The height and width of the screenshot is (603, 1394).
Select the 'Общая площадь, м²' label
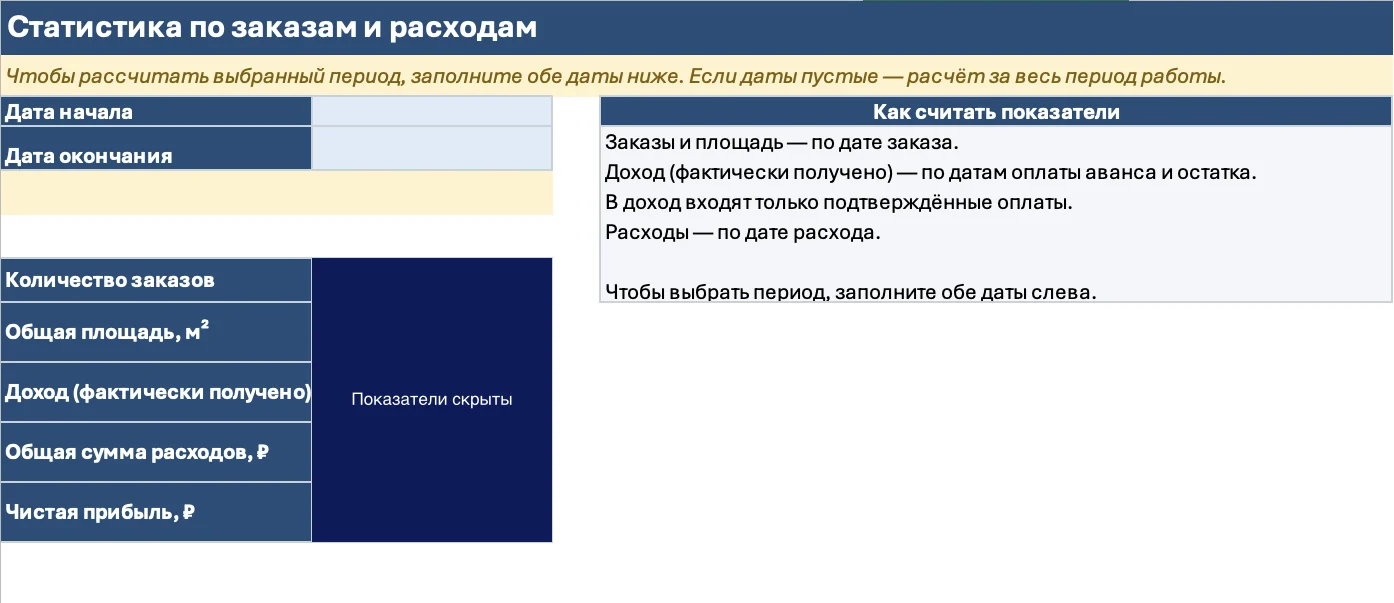[156, 332]
